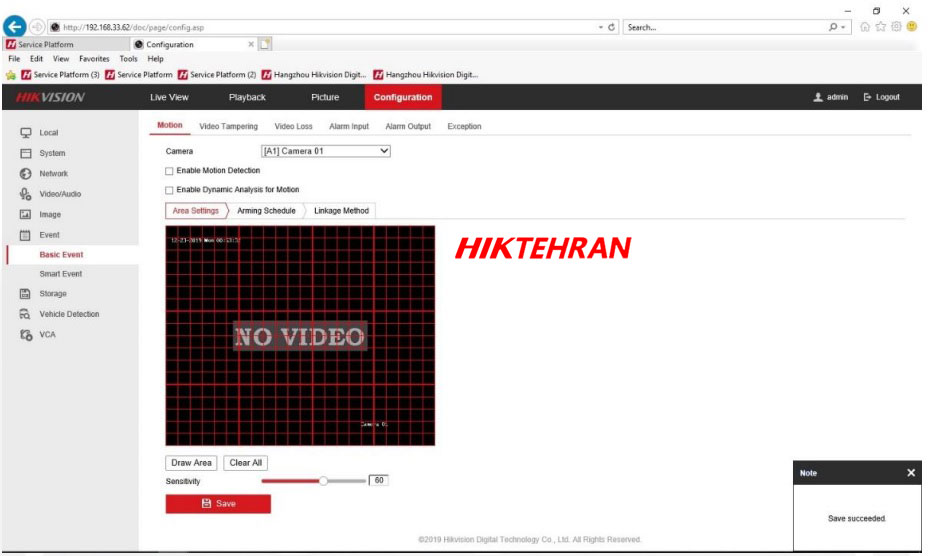The width and height of the screenshot is (930, 556).
Task: Click the admin user icon
Action: tap(818, 97)
